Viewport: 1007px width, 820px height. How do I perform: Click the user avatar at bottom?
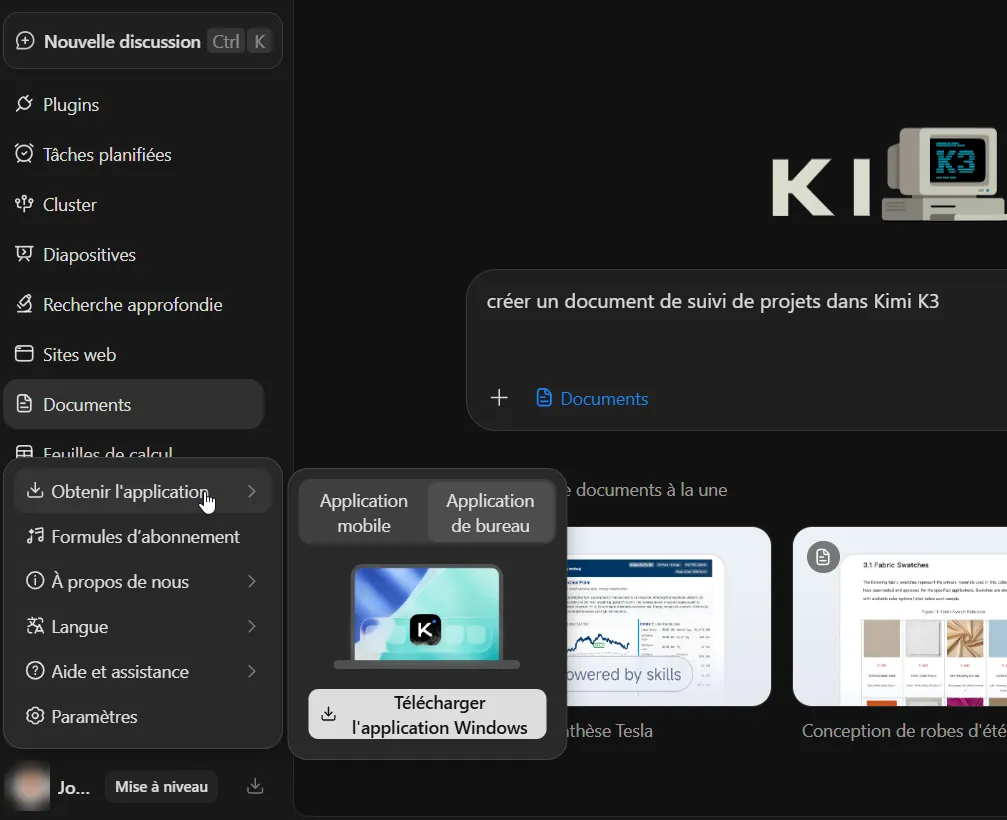click(28, 787)
